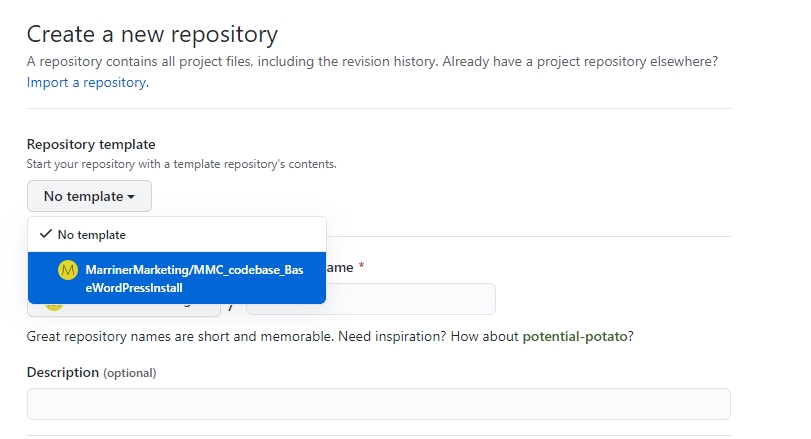Open the "Import a repository" link
This screenshot has width=811, height=439.
coord(86,83)
